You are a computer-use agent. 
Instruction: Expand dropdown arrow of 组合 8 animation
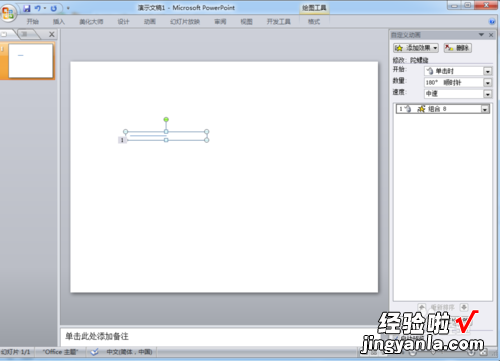[x=485, y=109]
